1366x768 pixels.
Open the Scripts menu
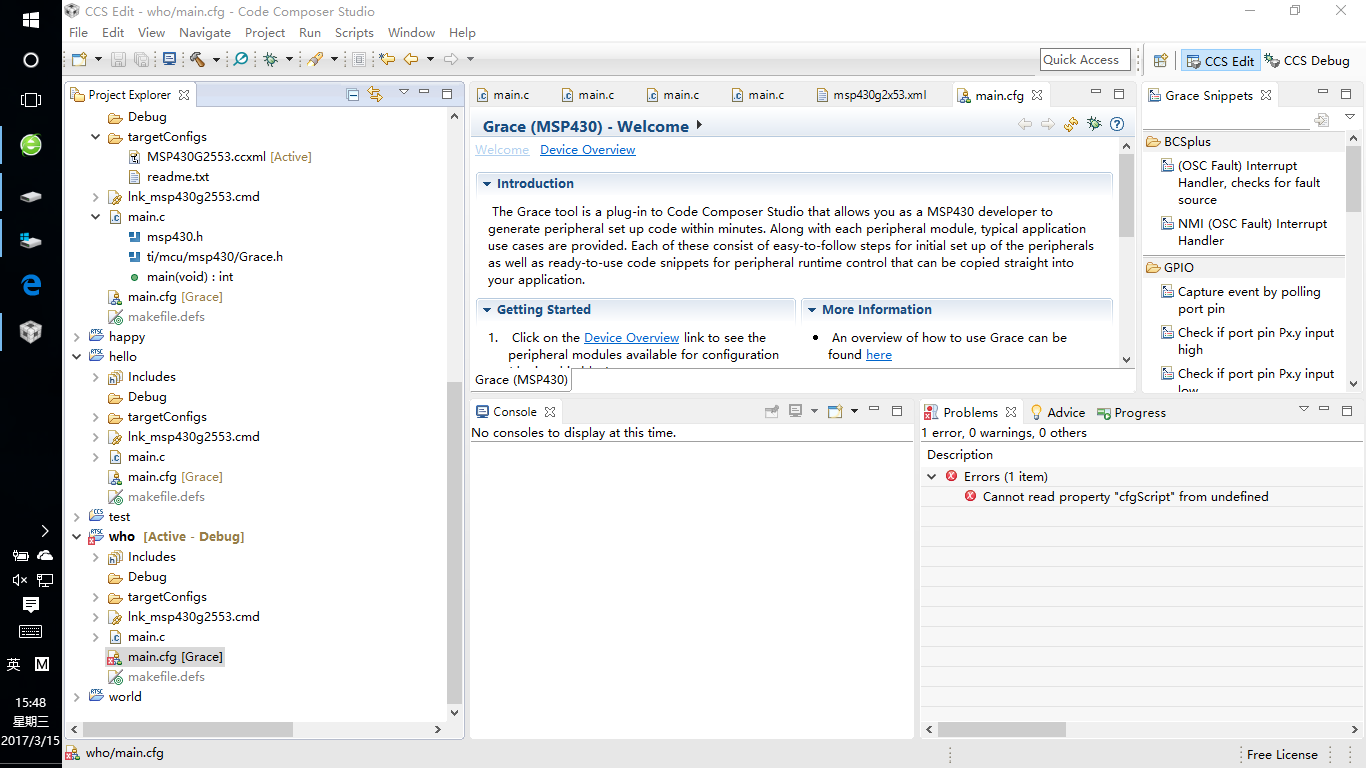point(354,33)
